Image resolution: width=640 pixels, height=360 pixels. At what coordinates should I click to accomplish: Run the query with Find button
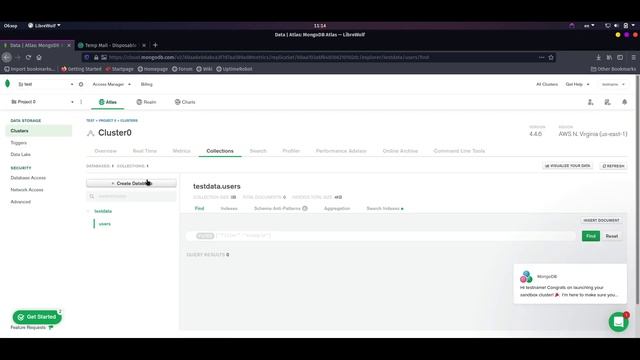click(591, 236)
